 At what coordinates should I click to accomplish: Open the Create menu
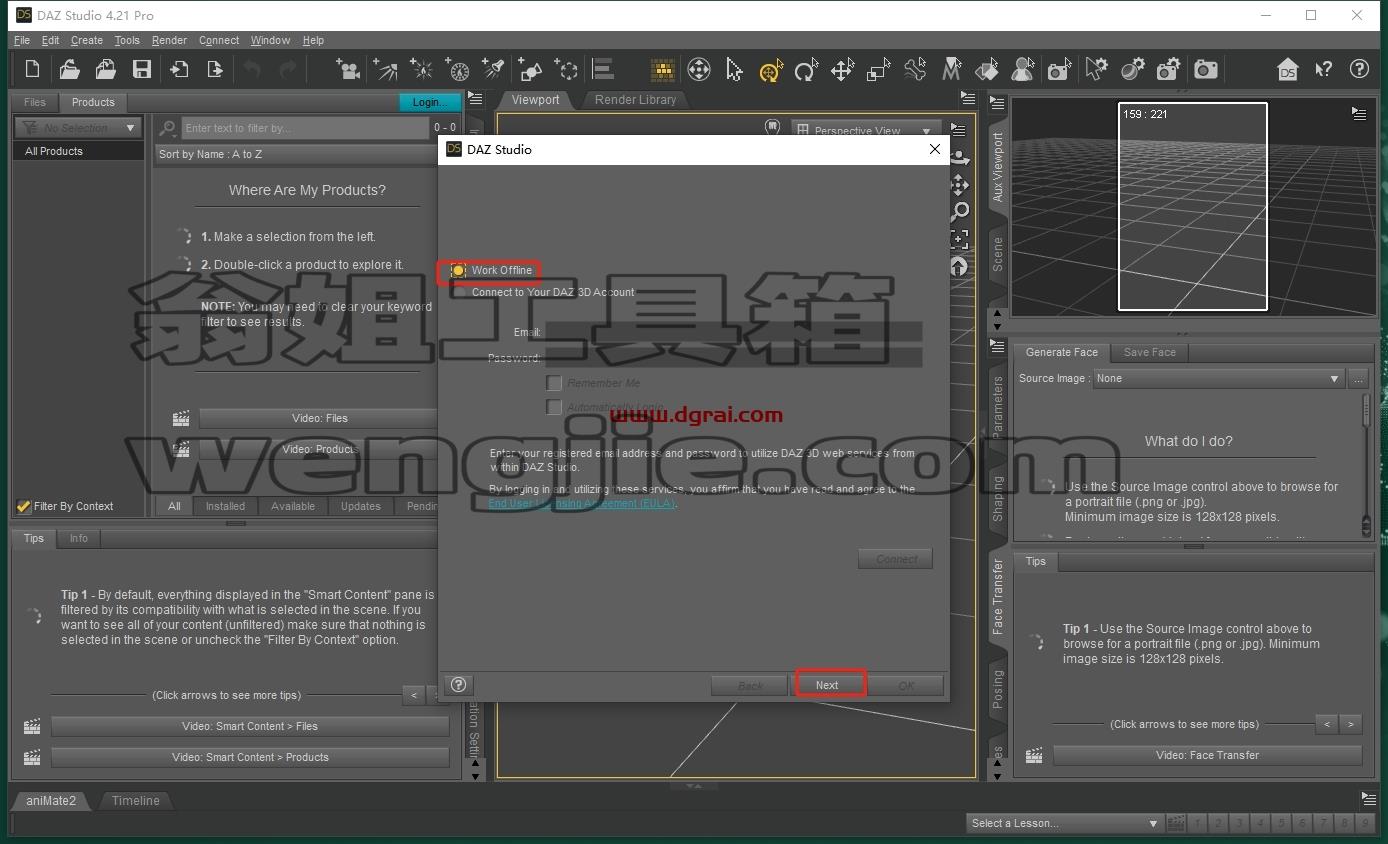pyautogui.click(x=86, y=40)
